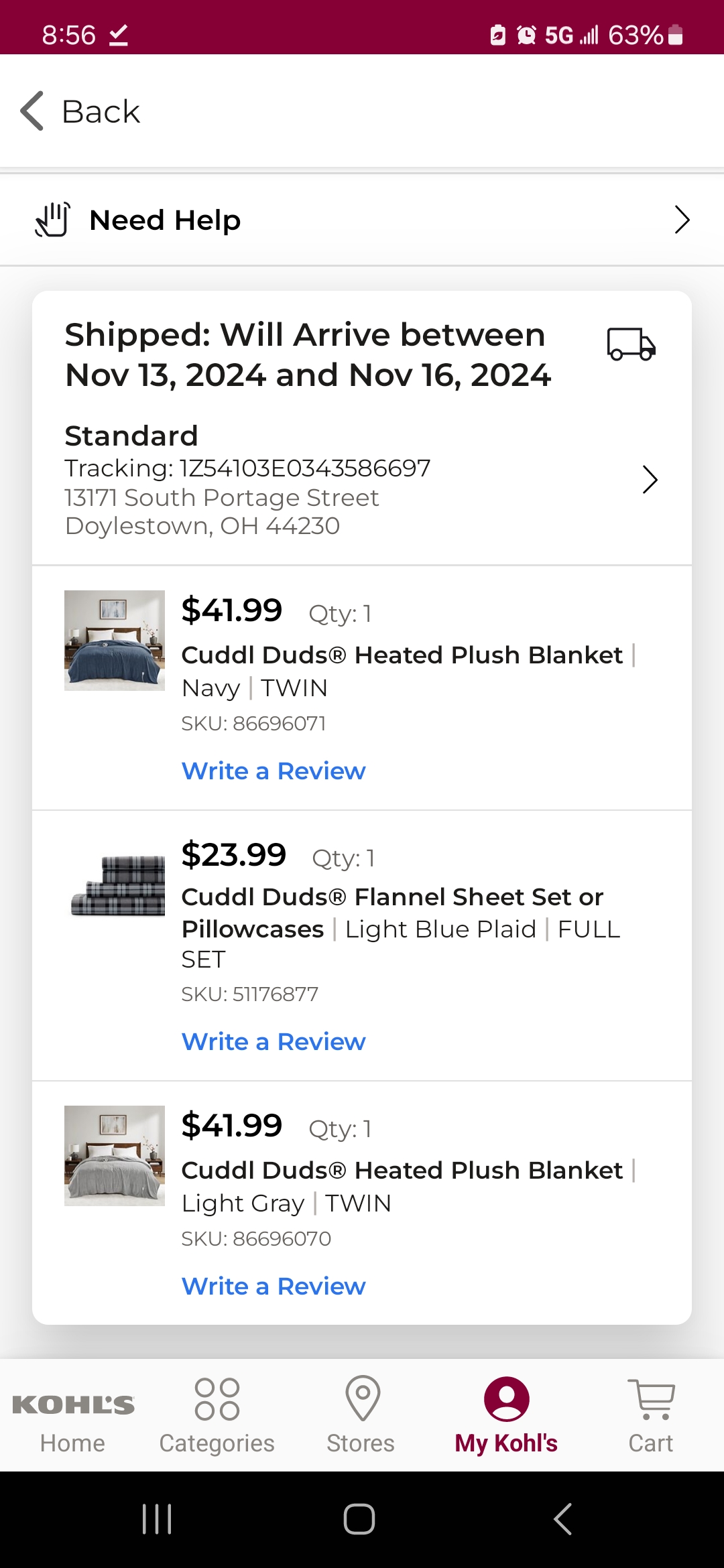Screen dimensions: 724x1568
Task: Open the Light Gray blanket thumbnail
Action: 115,1156
